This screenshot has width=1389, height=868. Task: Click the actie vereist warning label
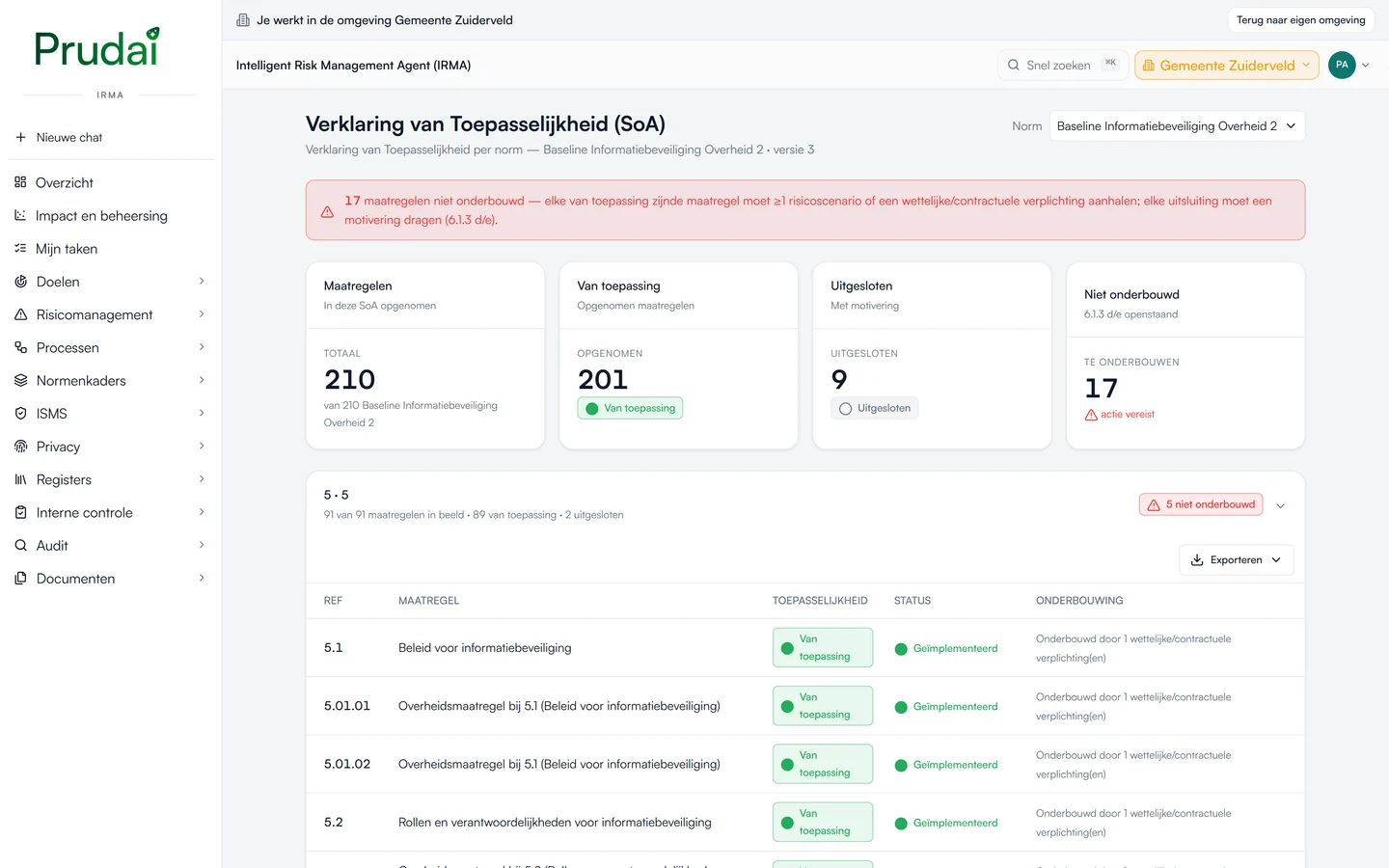(x=1119, y=415)
